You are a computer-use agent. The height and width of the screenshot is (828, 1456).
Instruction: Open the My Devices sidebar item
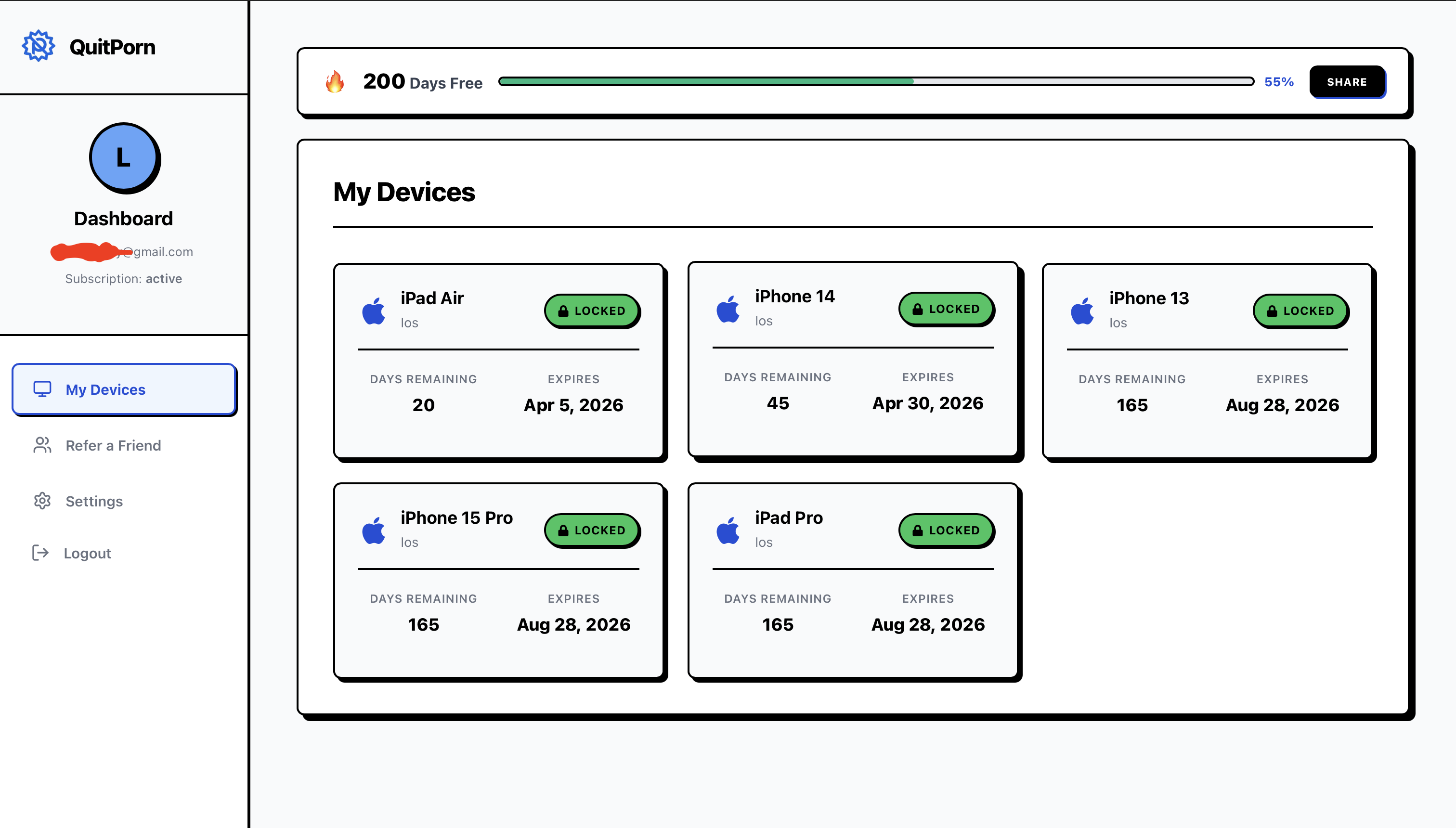tap(123, 389)
